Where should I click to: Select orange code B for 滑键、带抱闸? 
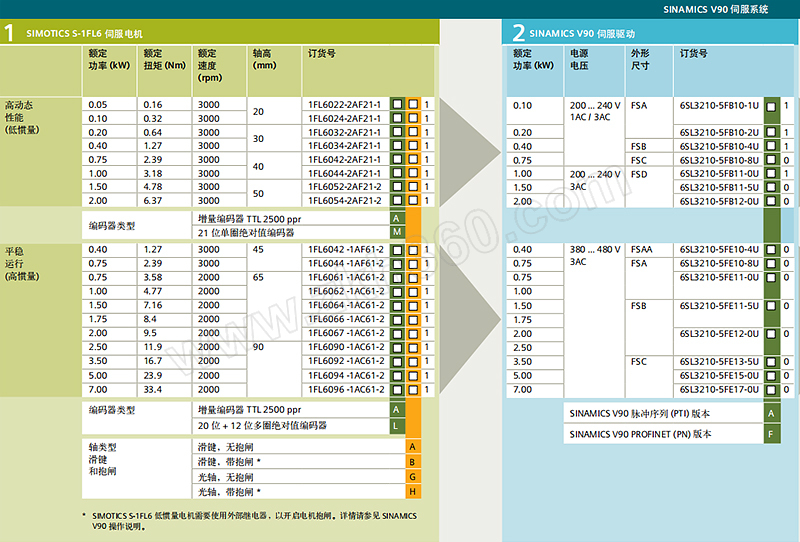413,462
